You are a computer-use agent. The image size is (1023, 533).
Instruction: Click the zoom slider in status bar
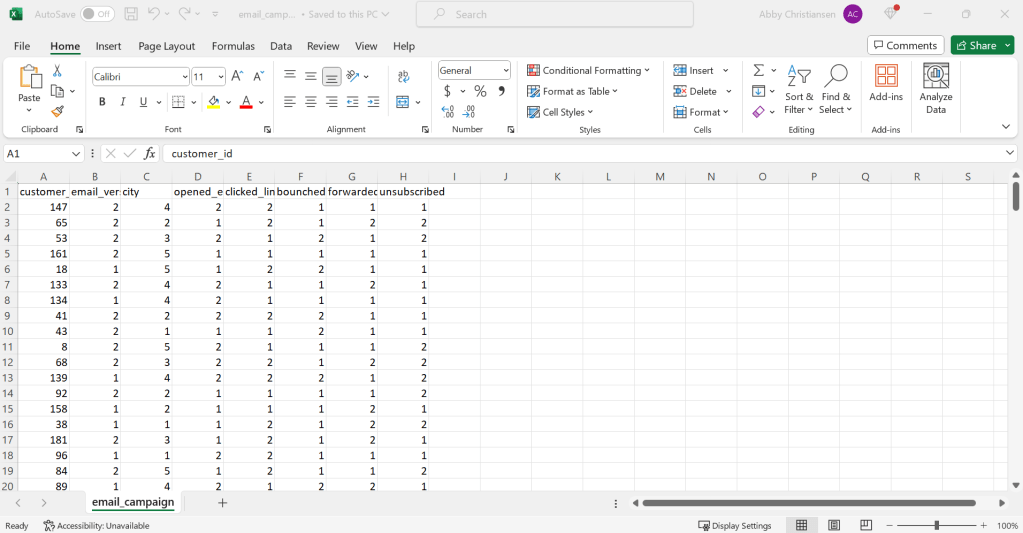pos(936,525)
